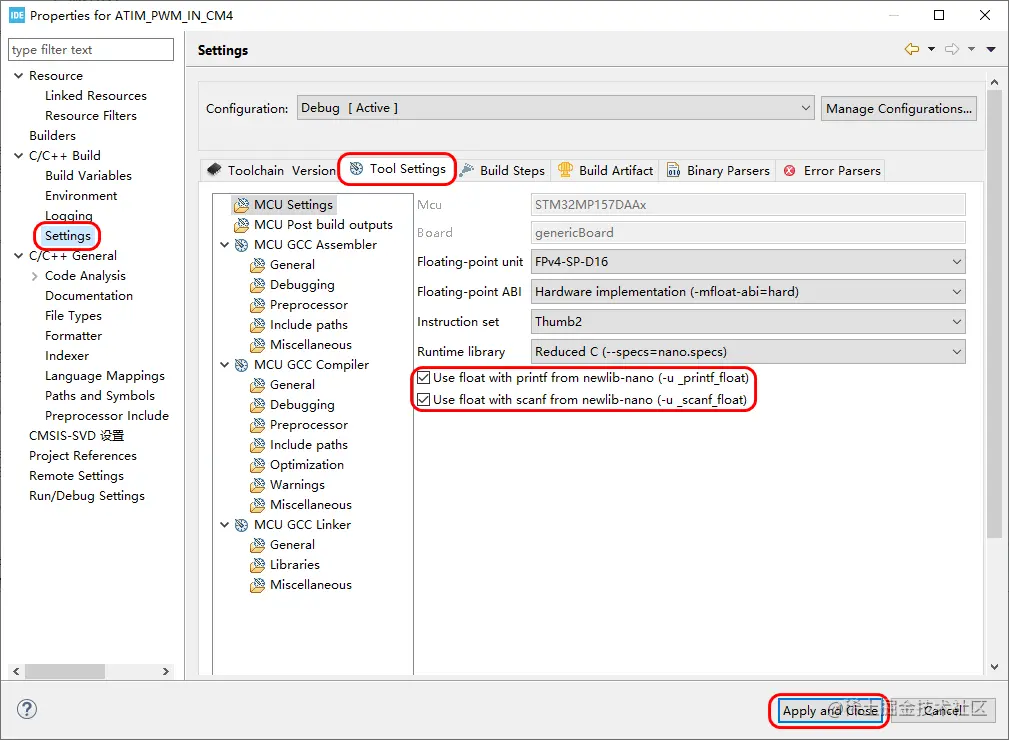The width and height of the screenshot is (1009, 740).
Task: Collapse the C/C++ Build tree node
Action: 19,156
